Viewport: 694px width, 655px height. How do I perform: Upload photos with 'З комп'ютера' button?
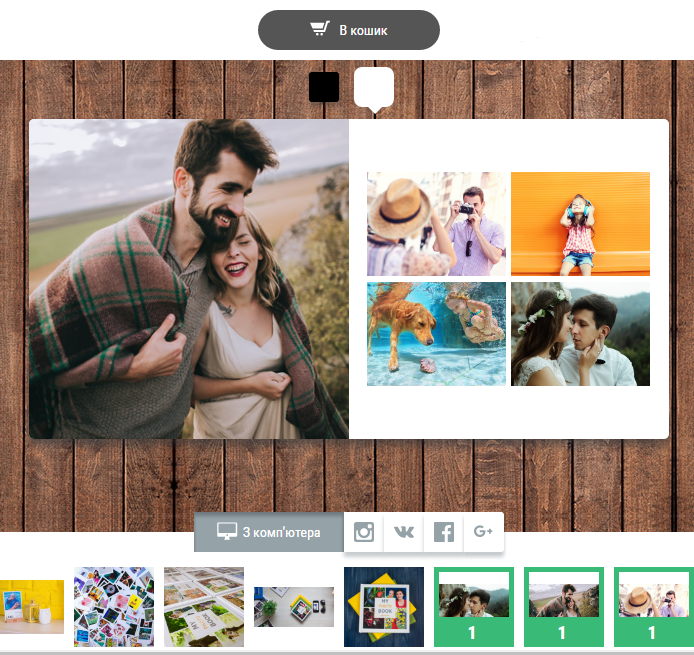point(269,532)
